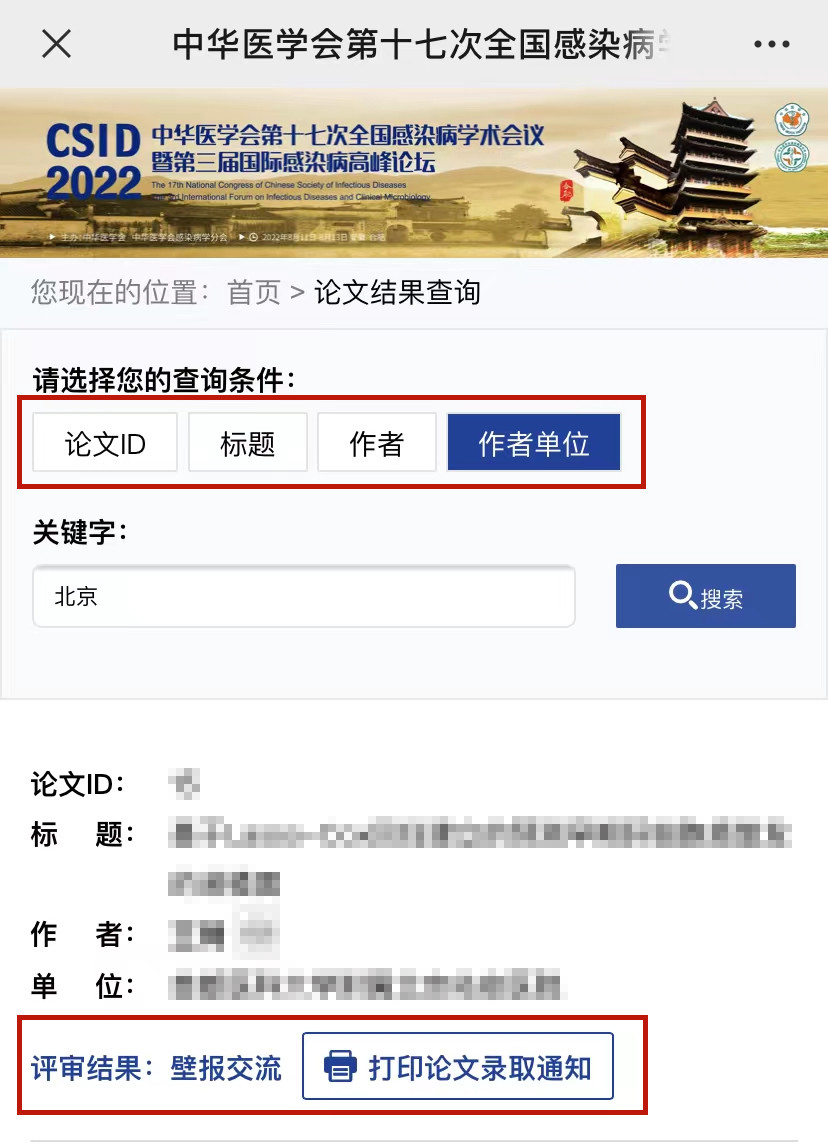Select the 作者 query condition
Viewport: 828px width, 1145px height.
point(377,443)
